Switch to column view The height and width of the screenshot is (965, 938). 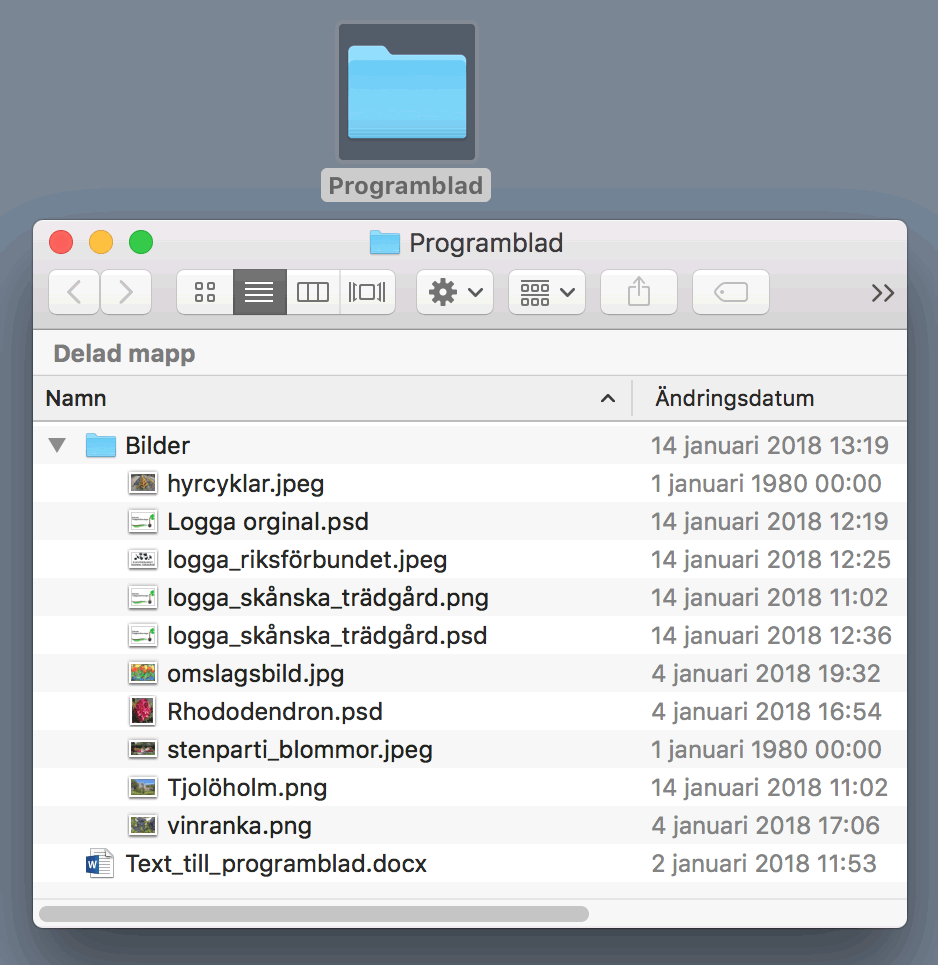313,292
